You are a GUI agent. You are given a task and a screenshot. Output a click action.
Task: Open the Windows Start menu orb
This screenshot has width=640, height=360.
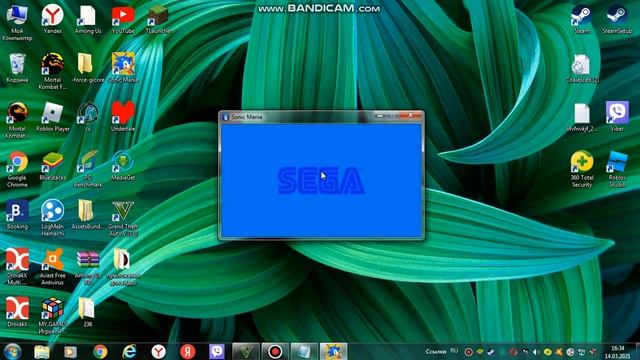pos(13,351)
